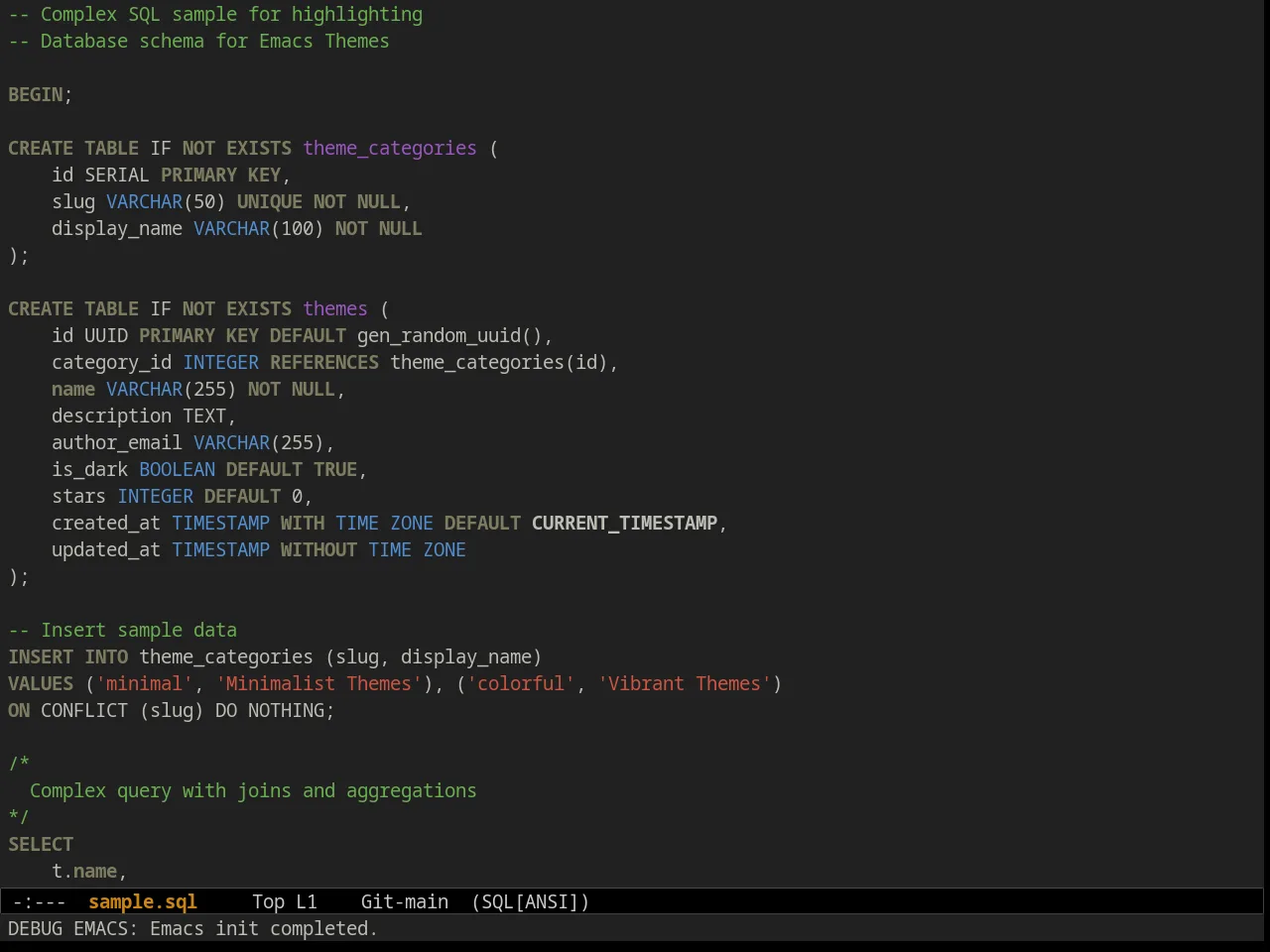
Task: Click table name theme_categories in first CREATE TABLE
Action: pos(390,148)
